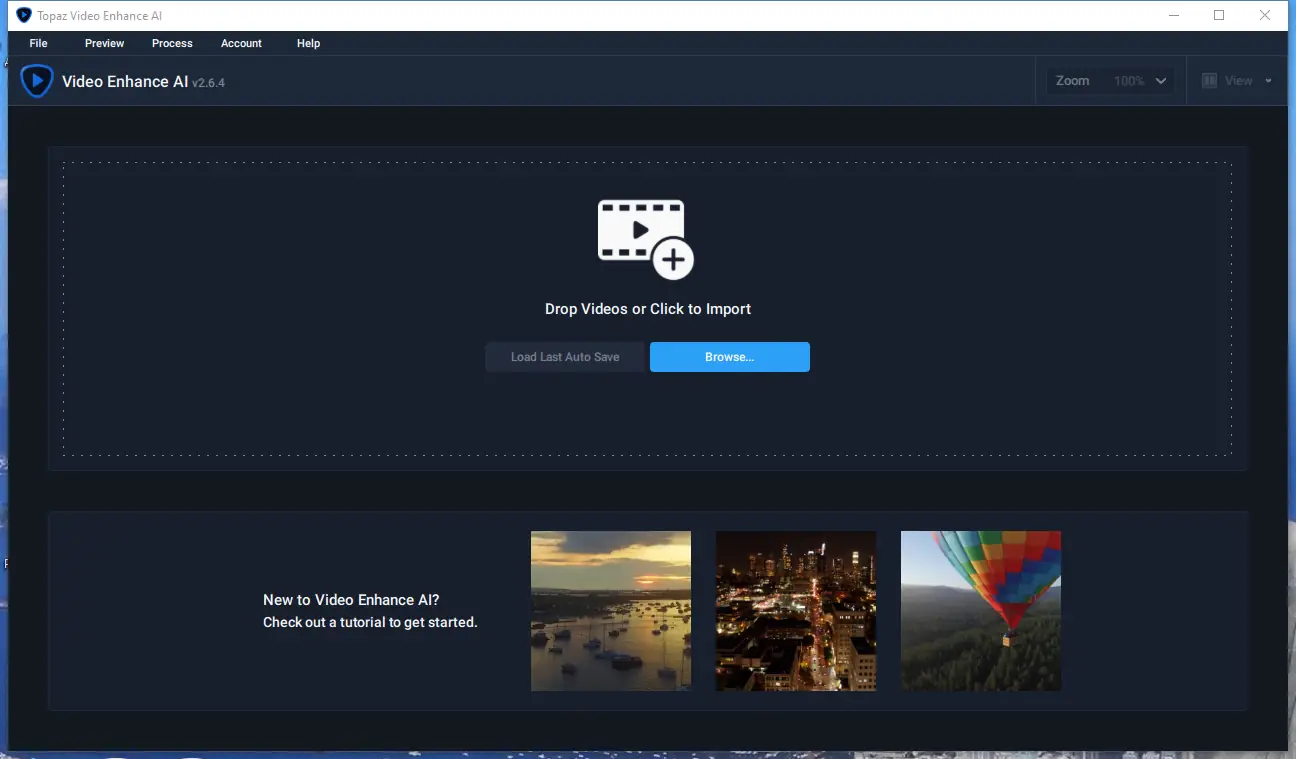Click the Video Enhance AI title text
This screenshot has width=1296, height=759.
pos(125,82)
